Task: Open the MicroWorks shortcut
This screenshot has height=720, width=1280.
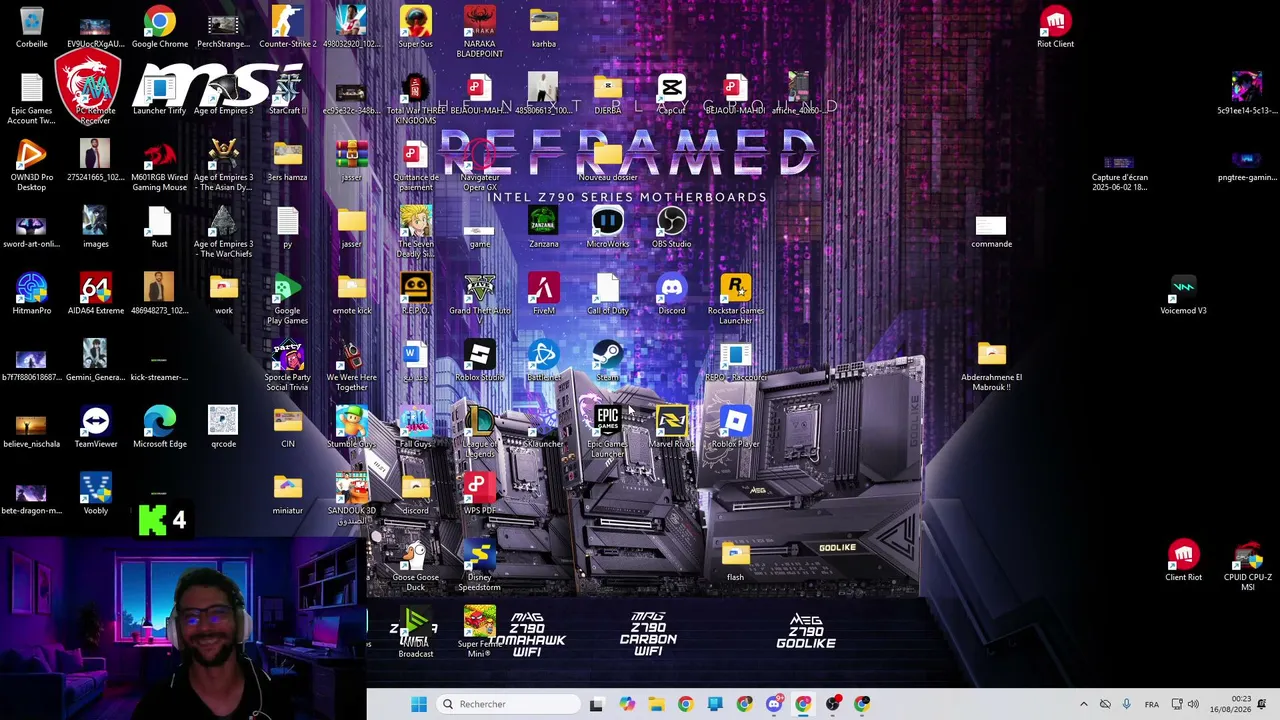Action: 607,228
